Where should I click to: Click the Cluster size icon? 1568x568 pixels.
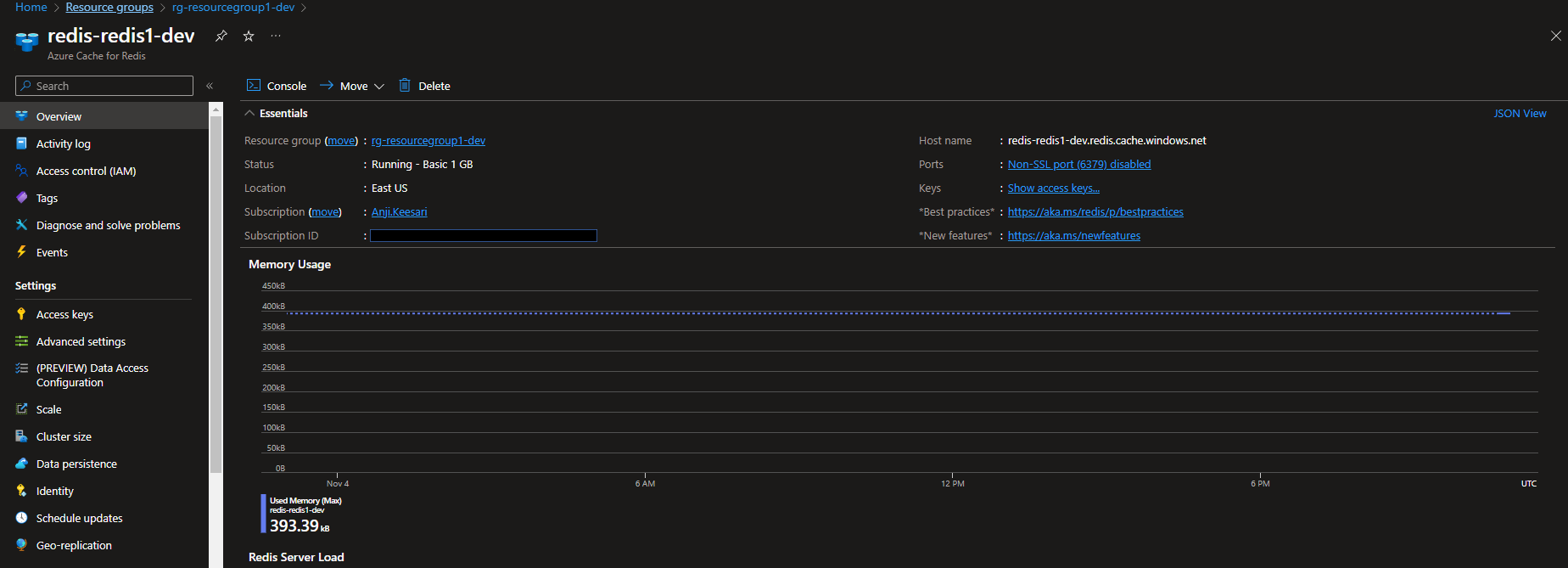pos(21,436)
